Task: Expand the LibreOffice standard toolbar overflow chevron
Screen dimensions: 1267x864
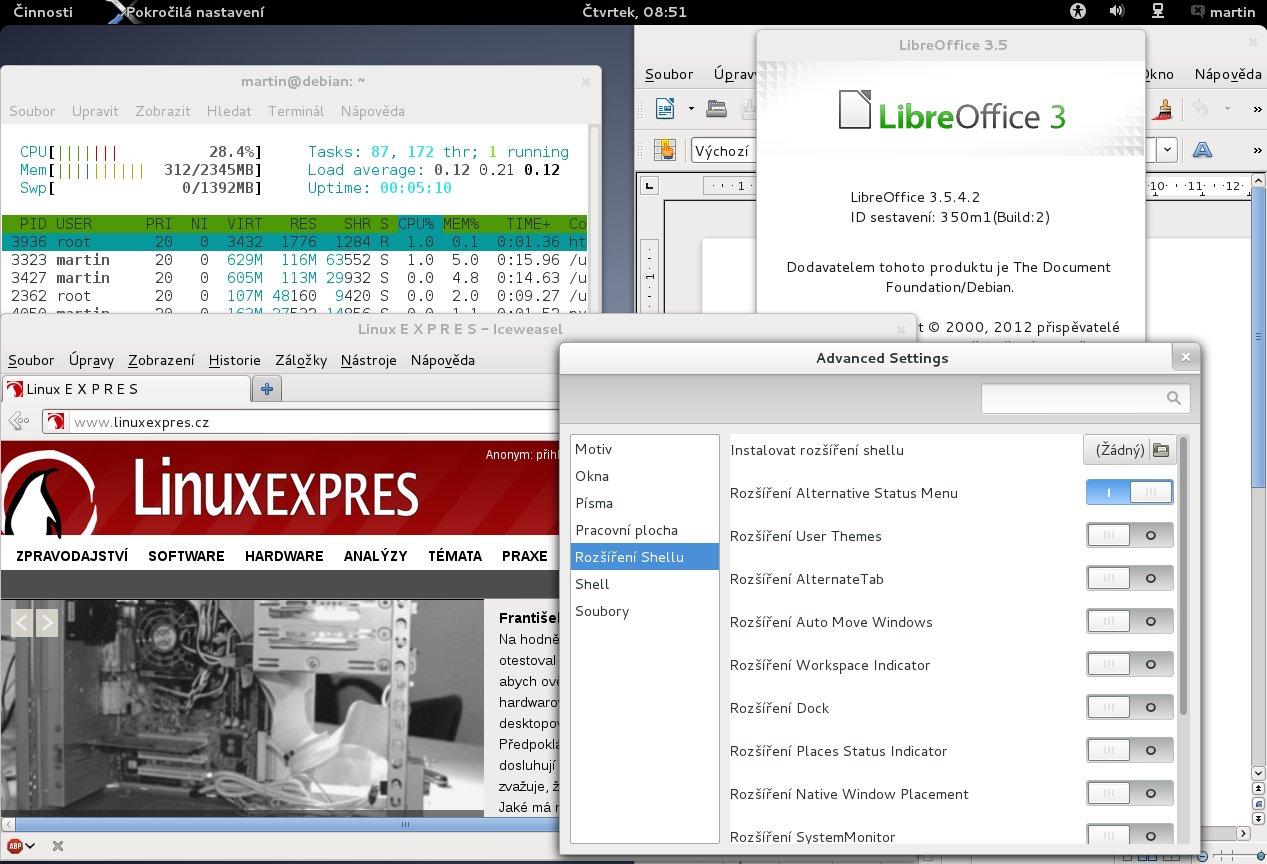Action: click(1256, 108)
